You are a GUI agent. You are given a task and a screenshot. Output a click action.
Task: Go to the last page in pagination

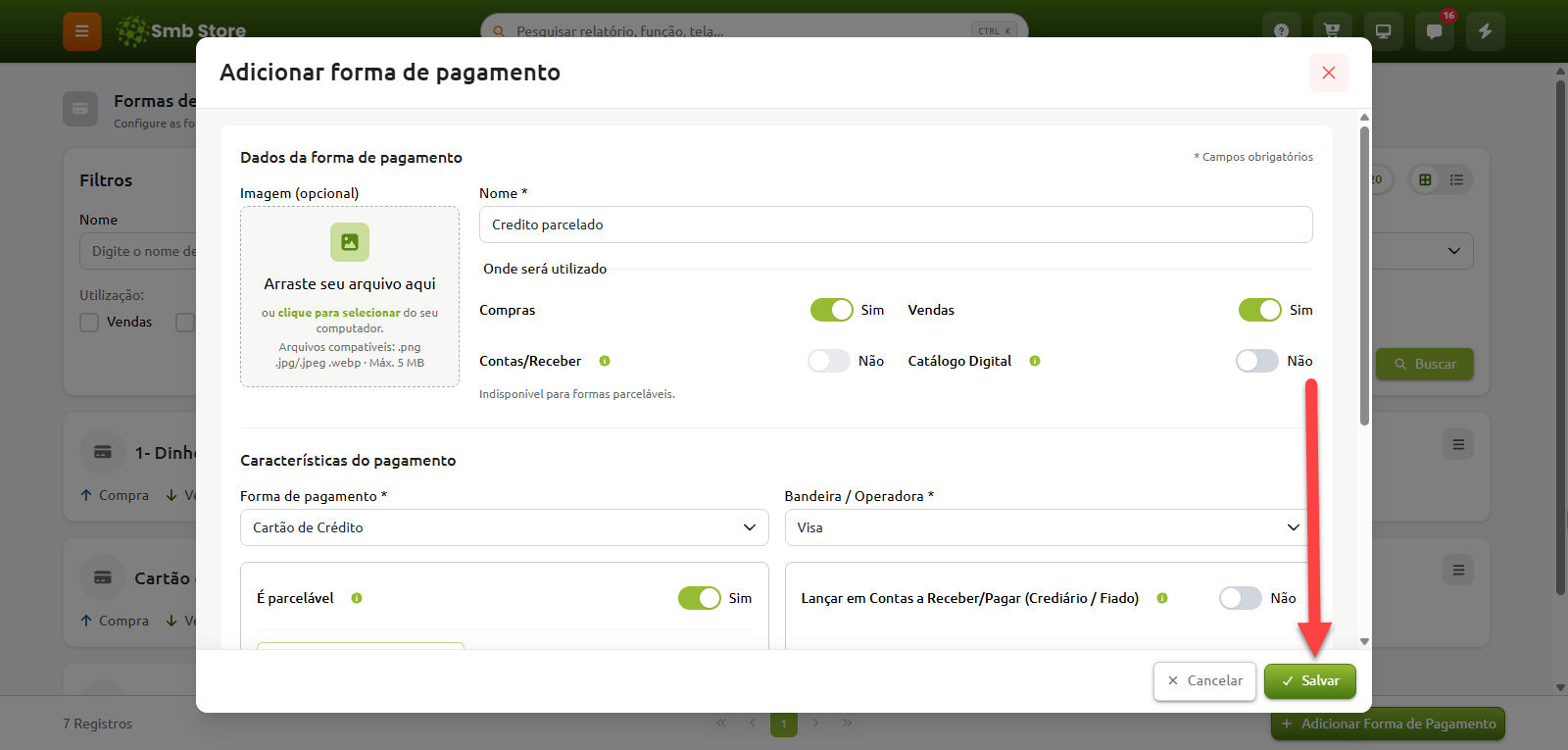(x=847, y=724)
